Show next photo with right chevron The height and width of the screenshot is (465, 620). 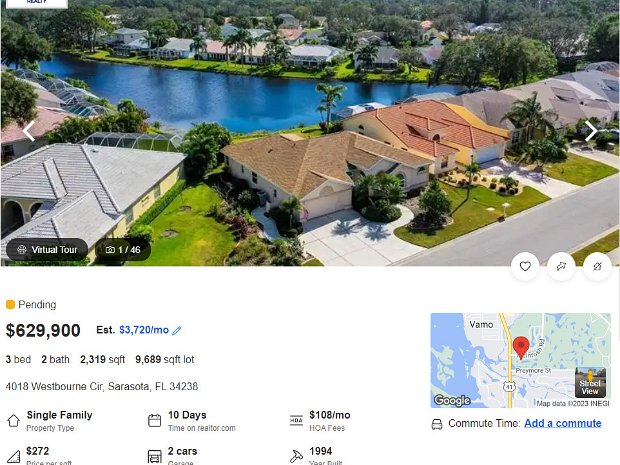click(x=591, y=131)
